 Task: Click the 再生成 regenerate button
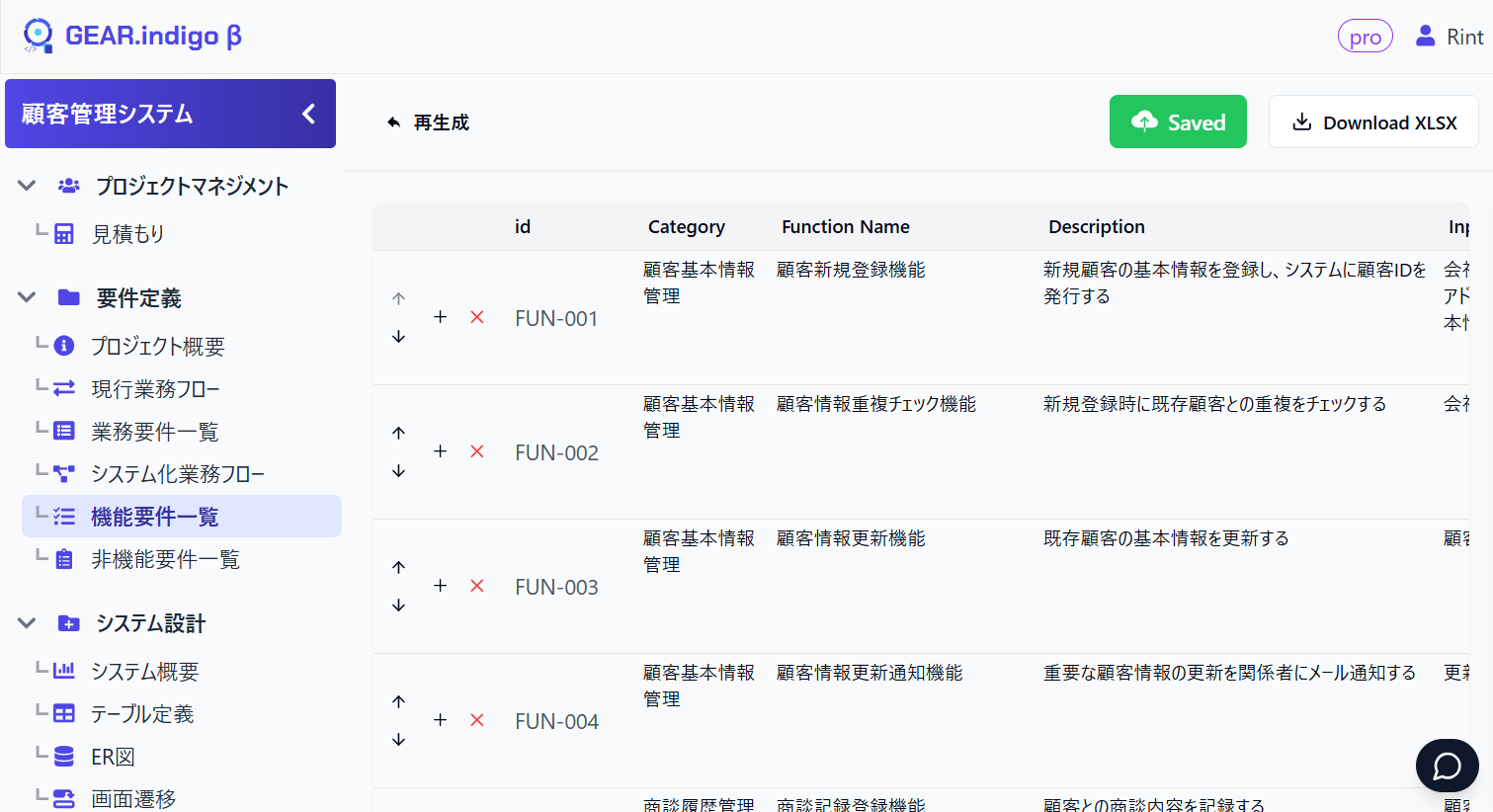click(x=428, y=122)
